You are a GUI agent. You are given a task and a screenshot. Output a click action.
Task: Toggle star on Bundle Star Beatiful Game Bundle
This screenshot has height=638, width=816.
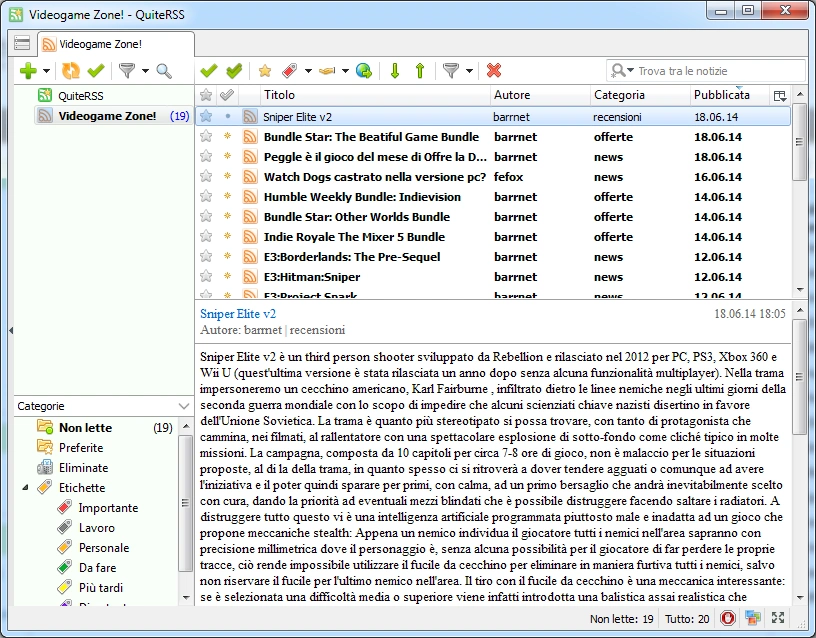click(206, 136)
